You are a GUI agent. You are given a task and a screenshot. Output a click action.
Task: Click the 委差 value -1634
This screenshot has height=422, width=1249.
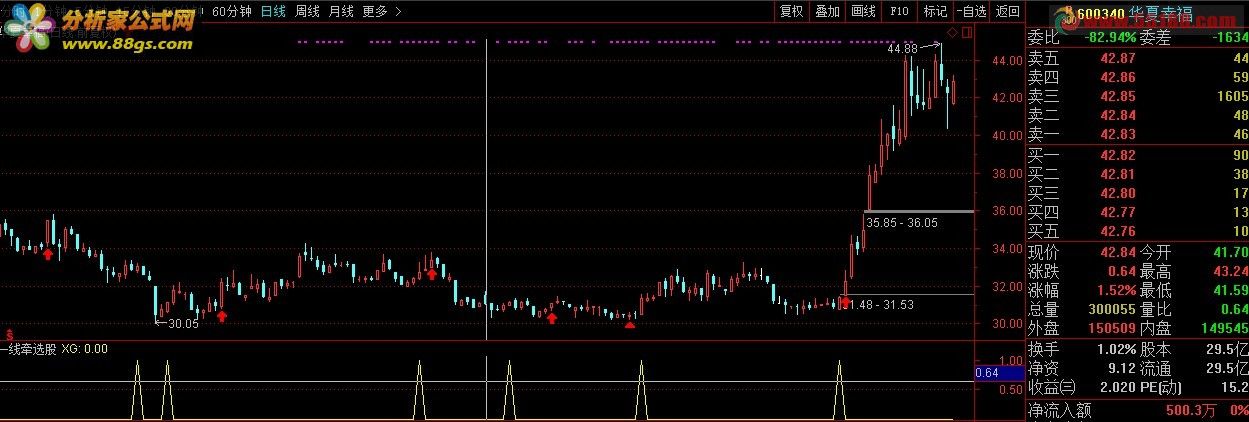[1230, 38]
